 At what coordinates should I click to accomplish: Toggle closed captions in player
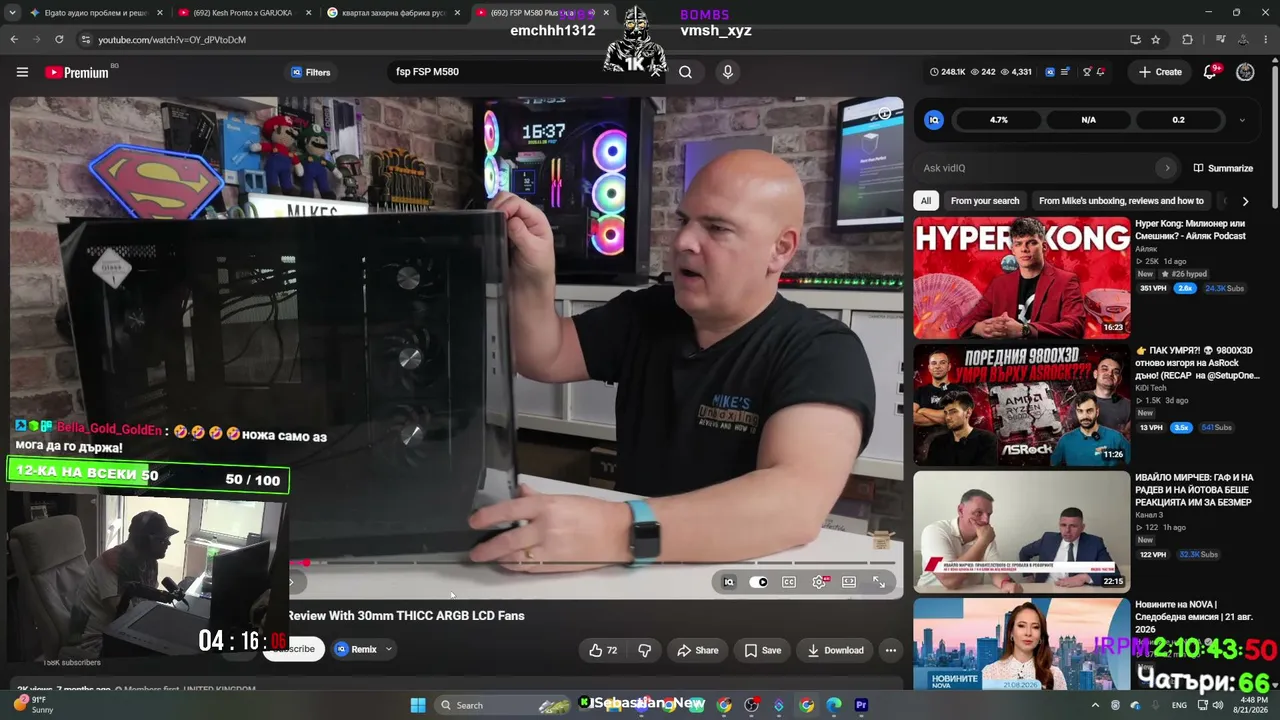tap(789, 582)
